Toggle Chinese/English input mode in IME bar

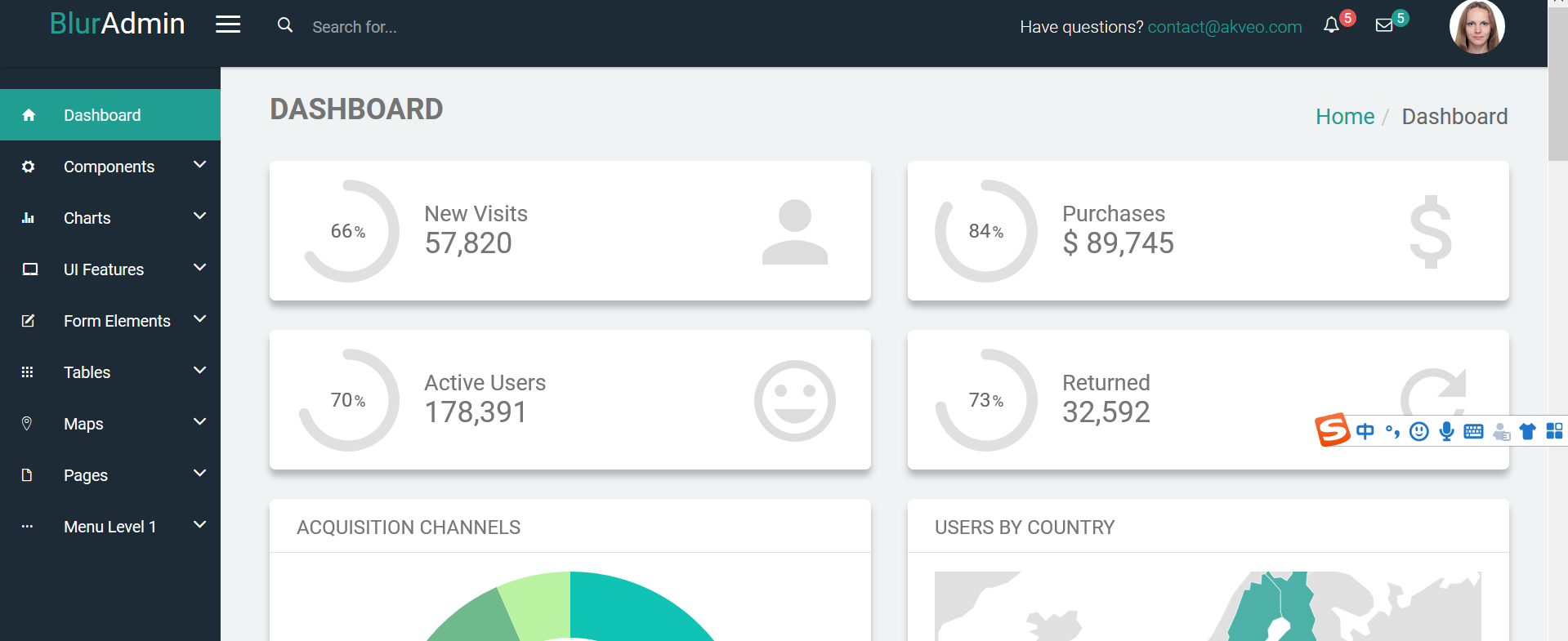[1365, 431]
